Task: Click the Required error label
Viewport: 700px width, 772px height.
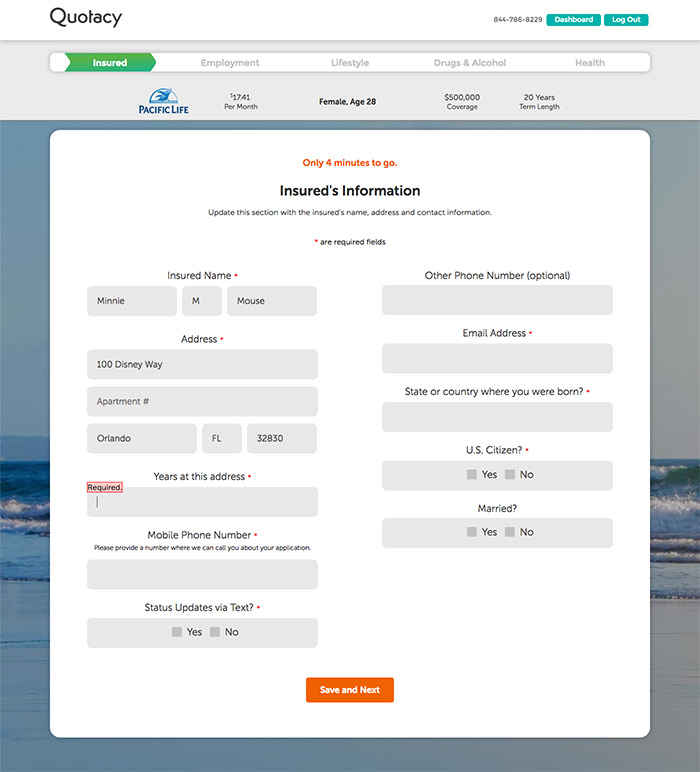Action: click(104, 487)
